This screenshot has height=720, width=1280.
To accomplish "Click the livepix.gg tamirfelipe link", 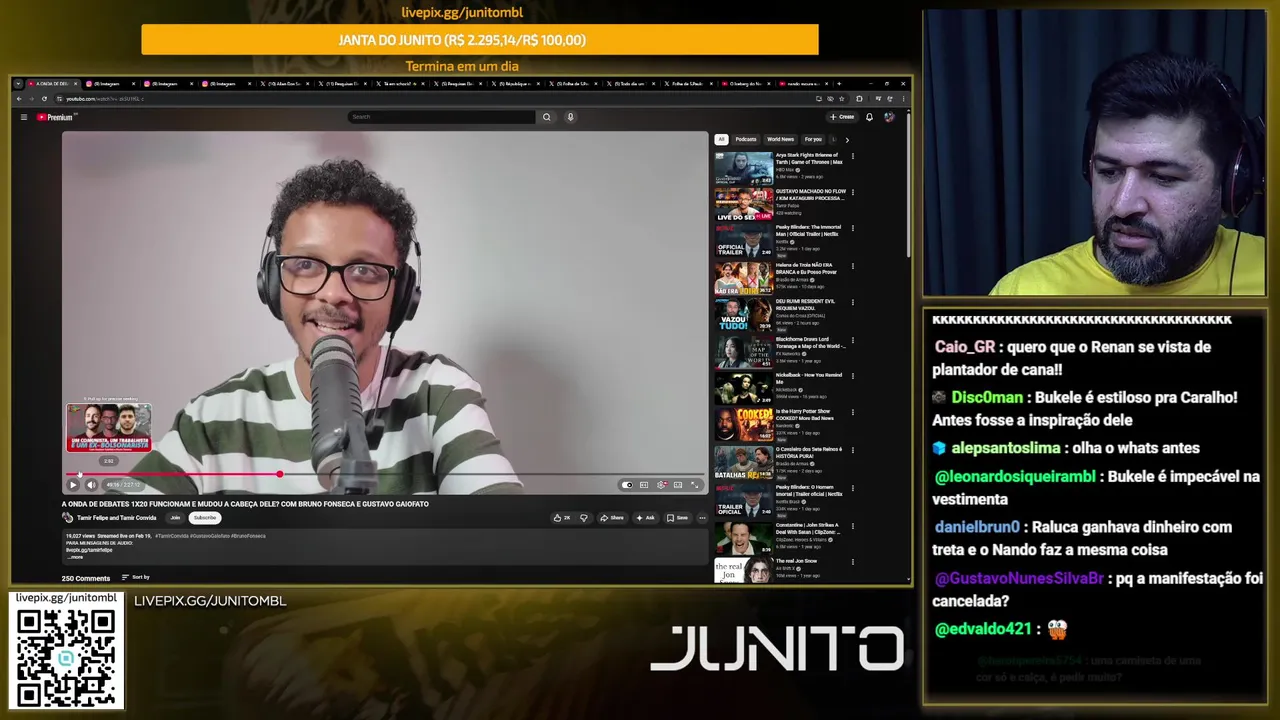I will point(89,550).
